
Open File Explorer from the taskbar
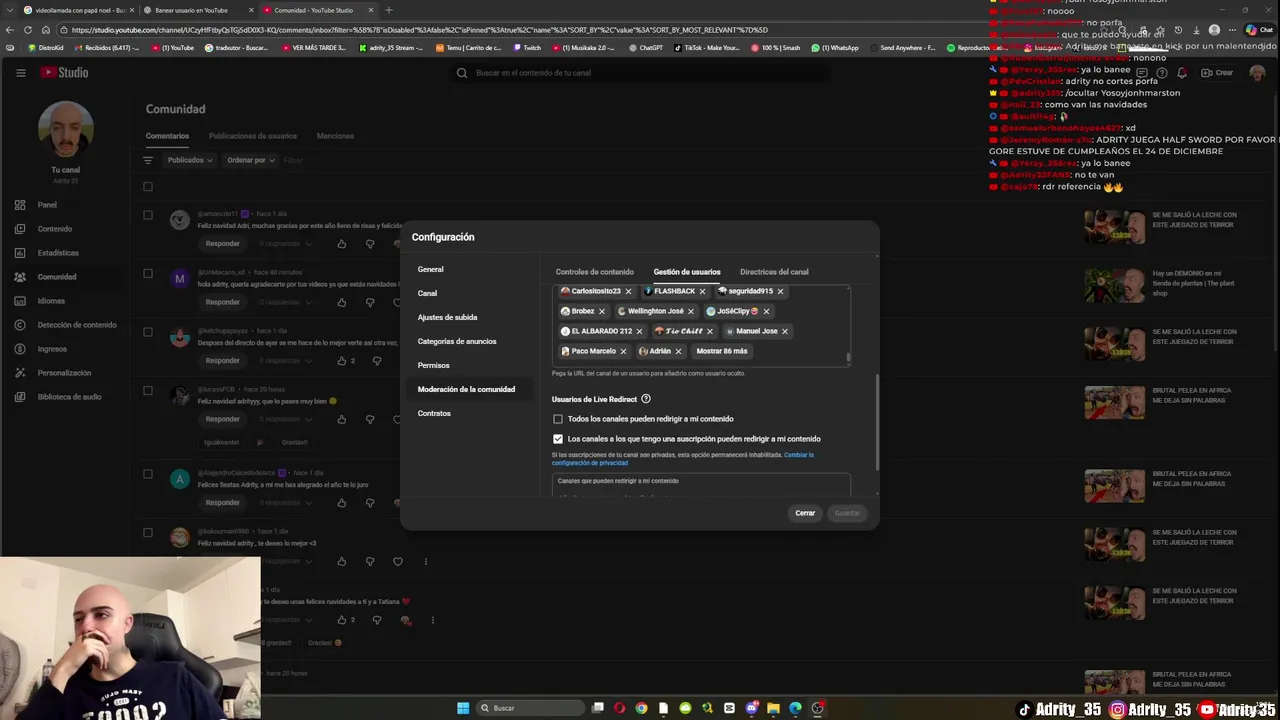773,708
